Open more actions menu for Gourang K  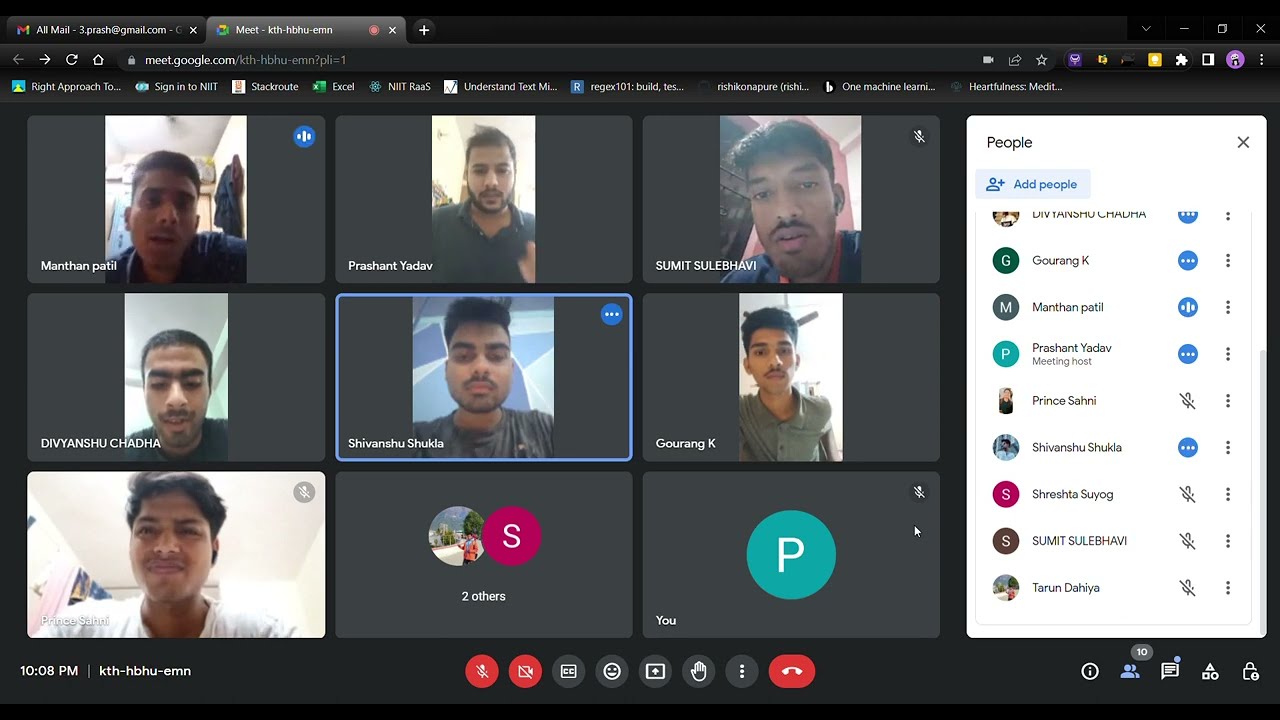point(1228,261)
